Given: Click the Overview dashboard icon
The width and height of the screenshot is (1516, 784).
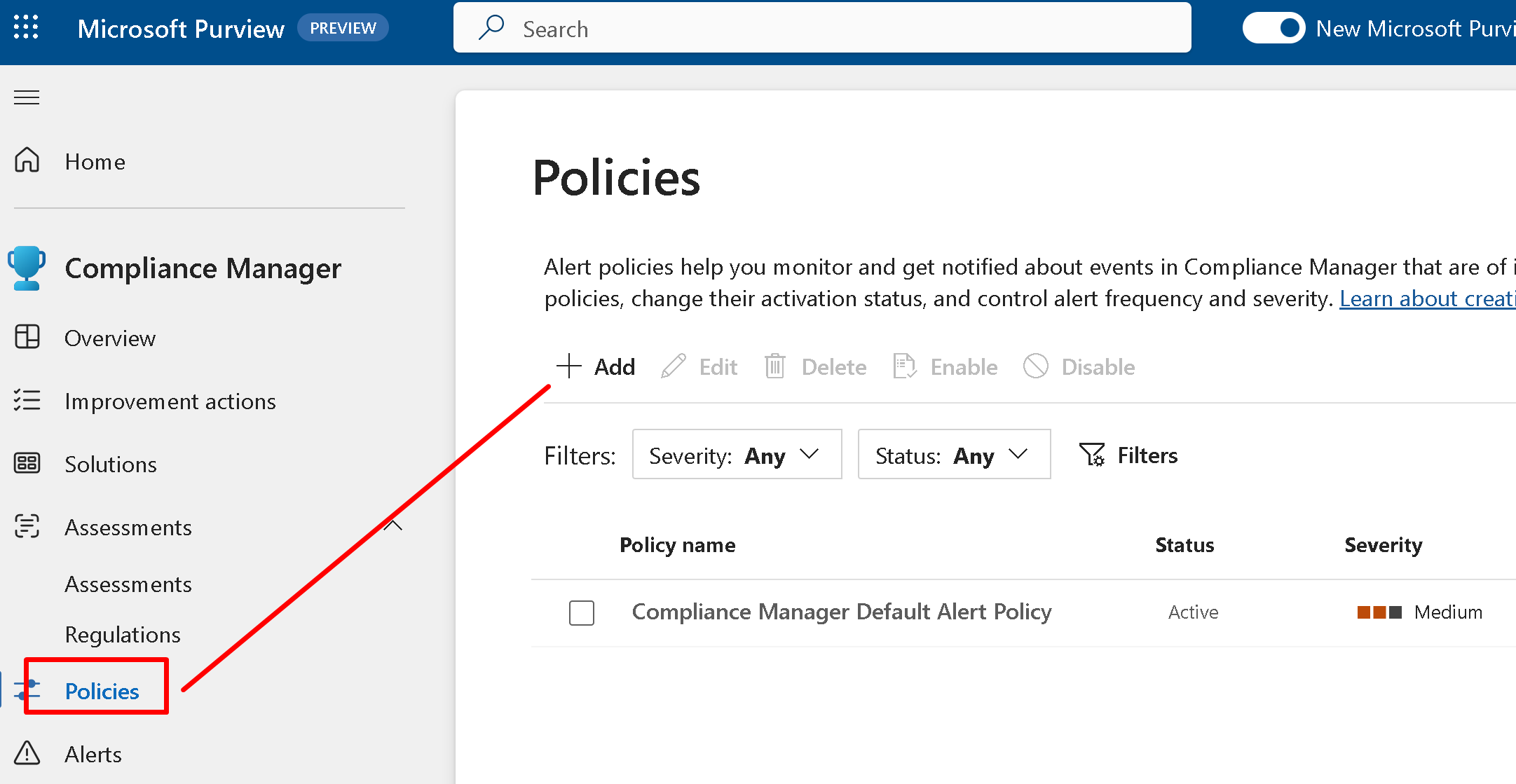Looking at the screenshot, I should click(27, 337).
